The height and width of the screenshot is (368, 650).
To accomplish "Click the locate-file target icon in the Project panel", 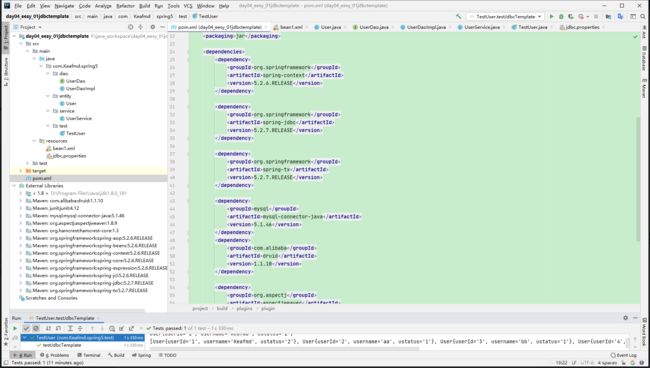I will click(x=131, y=27).
